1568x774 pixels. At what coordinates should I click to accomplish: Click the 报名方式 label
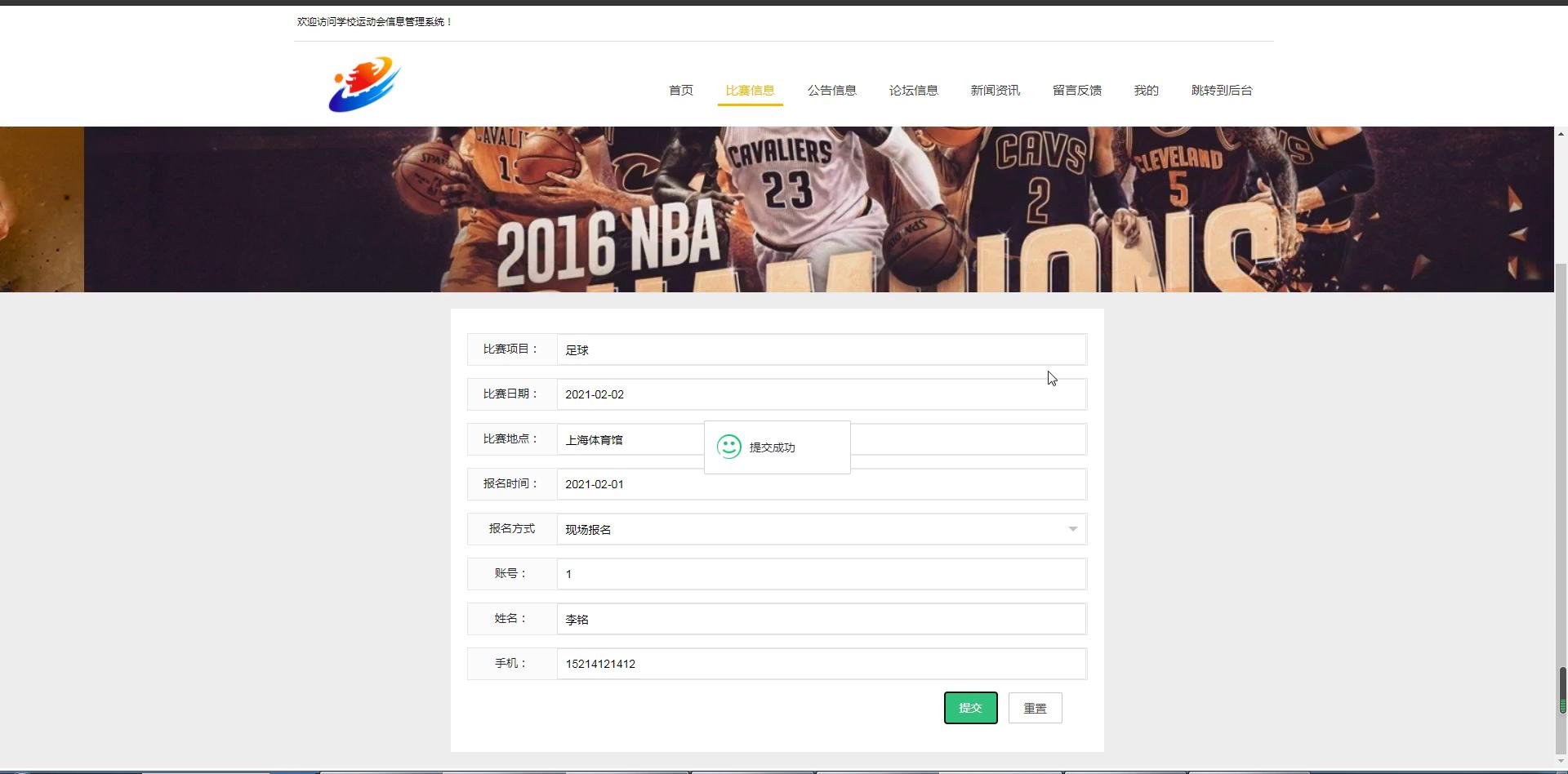(x=512, y=529)
